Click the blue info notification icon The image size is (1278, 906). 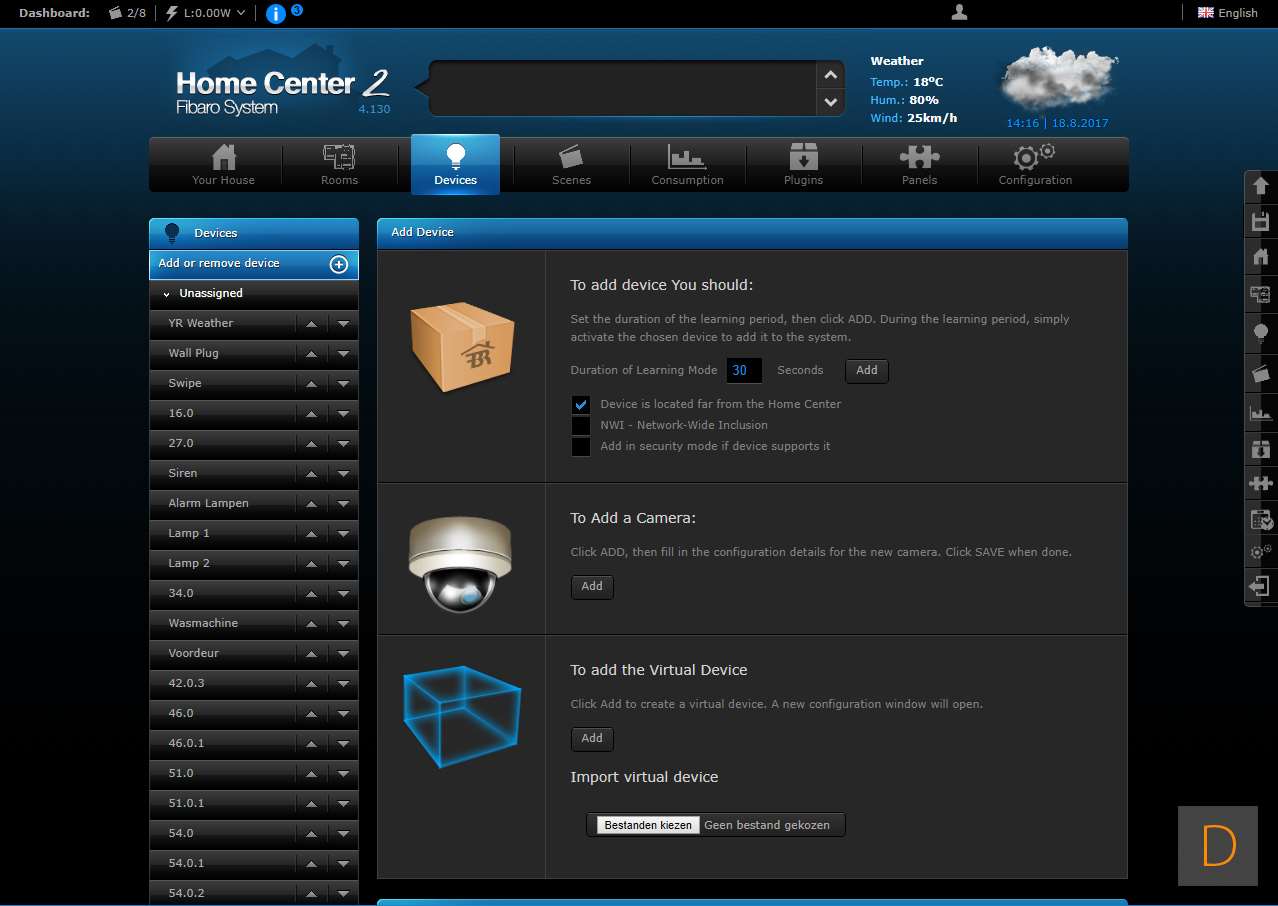pyautogui.click(x=276, y=14)
